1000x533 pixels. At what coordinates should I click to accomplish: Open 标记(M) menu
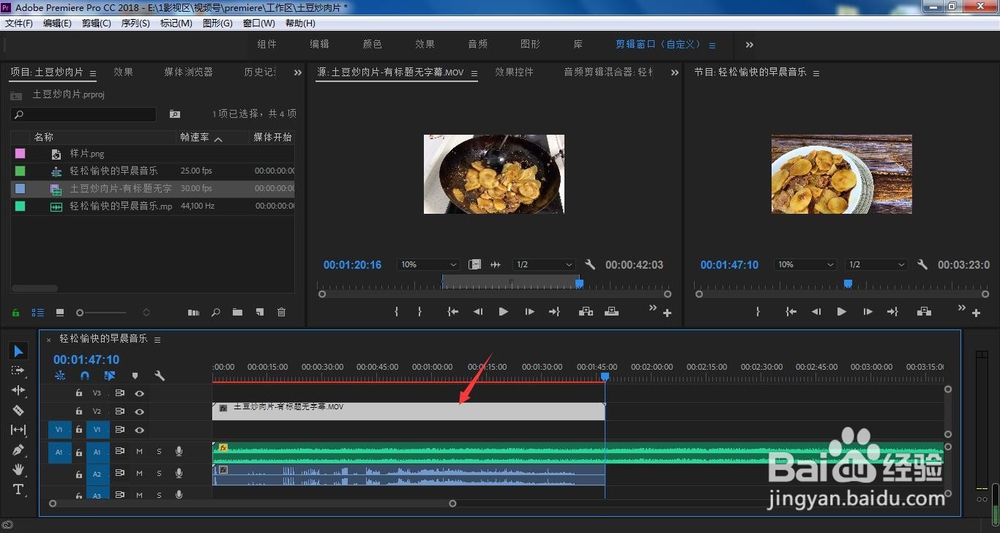coord(176,23)
